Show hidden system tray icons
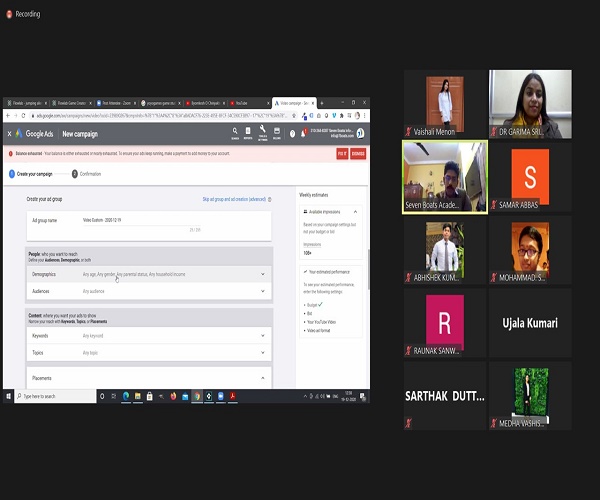Screen dimensions: 600x500 click(x=305, y=396)
